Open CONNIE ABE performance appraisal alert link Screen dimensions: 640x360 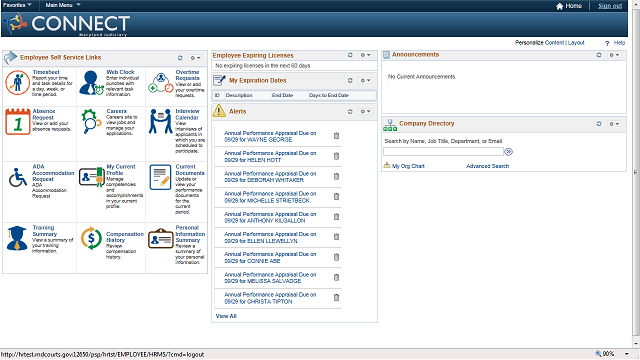pyautogui.click(x=270, y=258)
